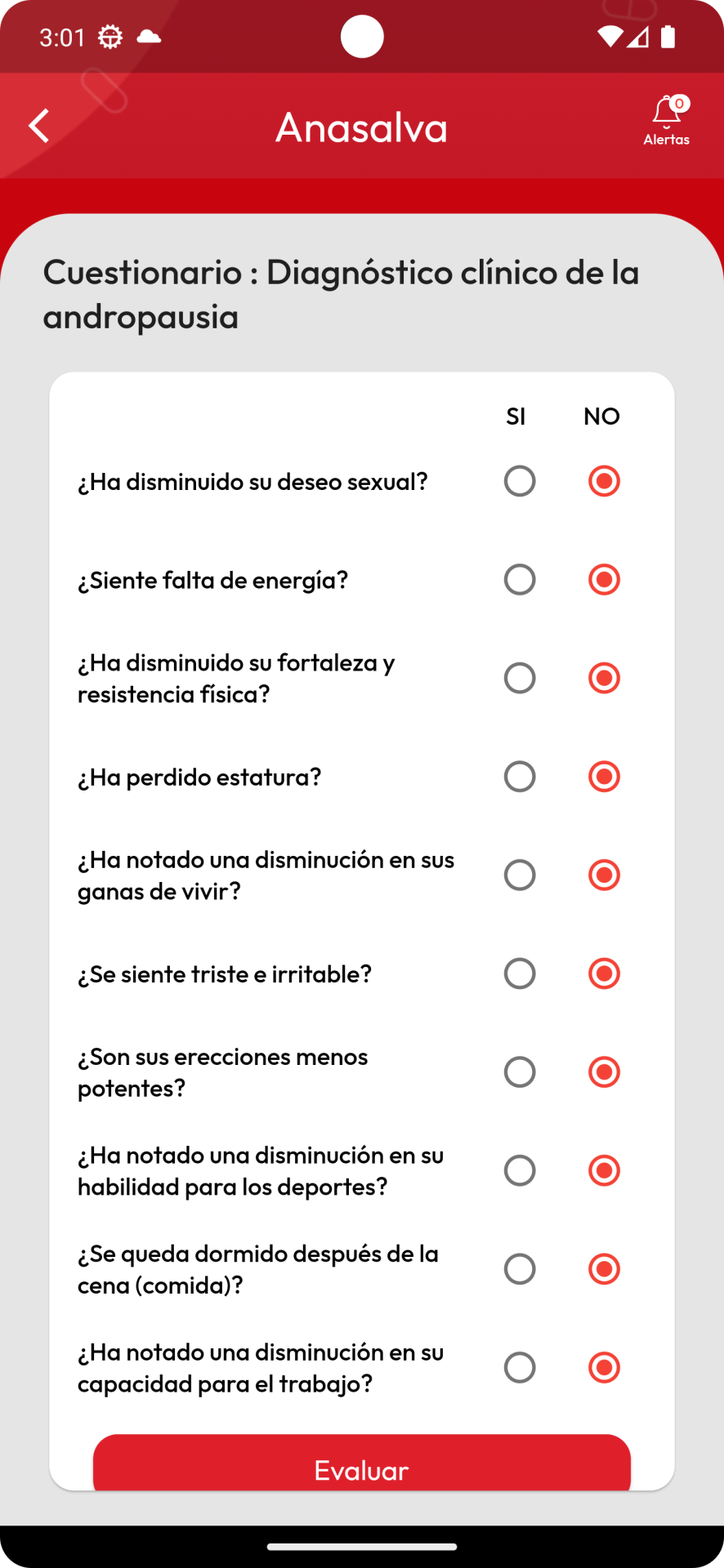Select NO for erecciones menos potentes

pos(604,1072)
